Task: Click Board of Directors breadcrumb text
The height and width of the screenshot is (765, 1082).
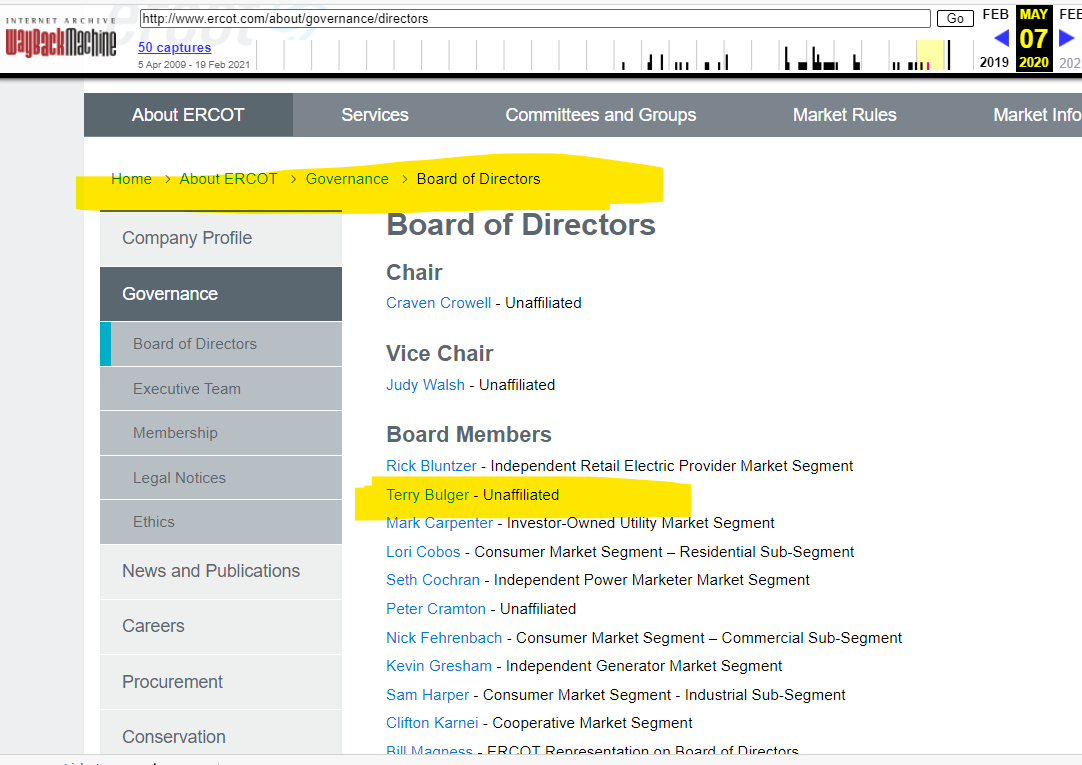Action: click(x=478, y=179)
